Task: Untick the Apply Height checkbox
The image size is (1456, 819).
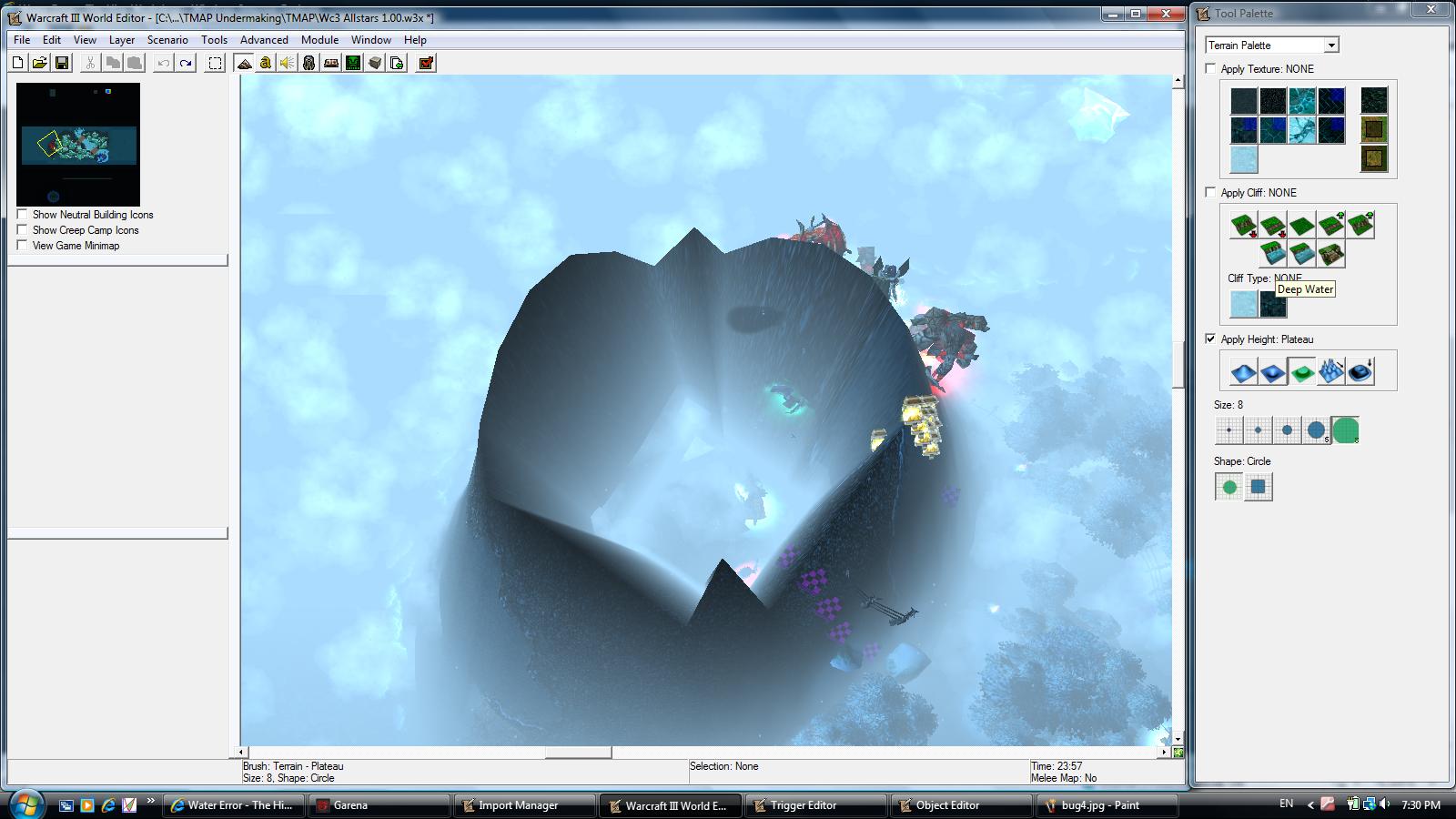Action: click(x=1210, y=339)
